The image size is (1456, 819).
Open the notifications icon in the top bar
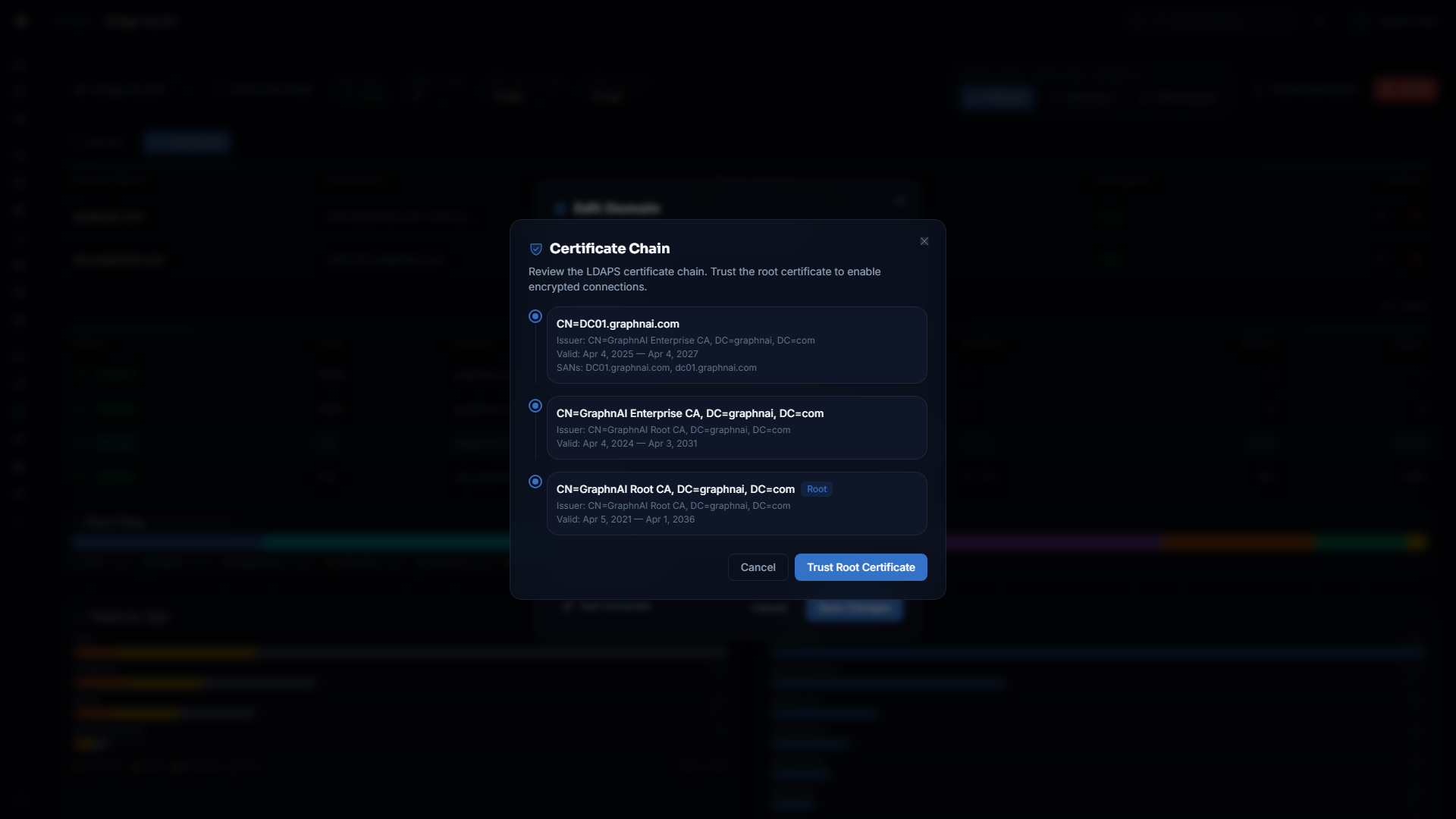coord(1320,20)
